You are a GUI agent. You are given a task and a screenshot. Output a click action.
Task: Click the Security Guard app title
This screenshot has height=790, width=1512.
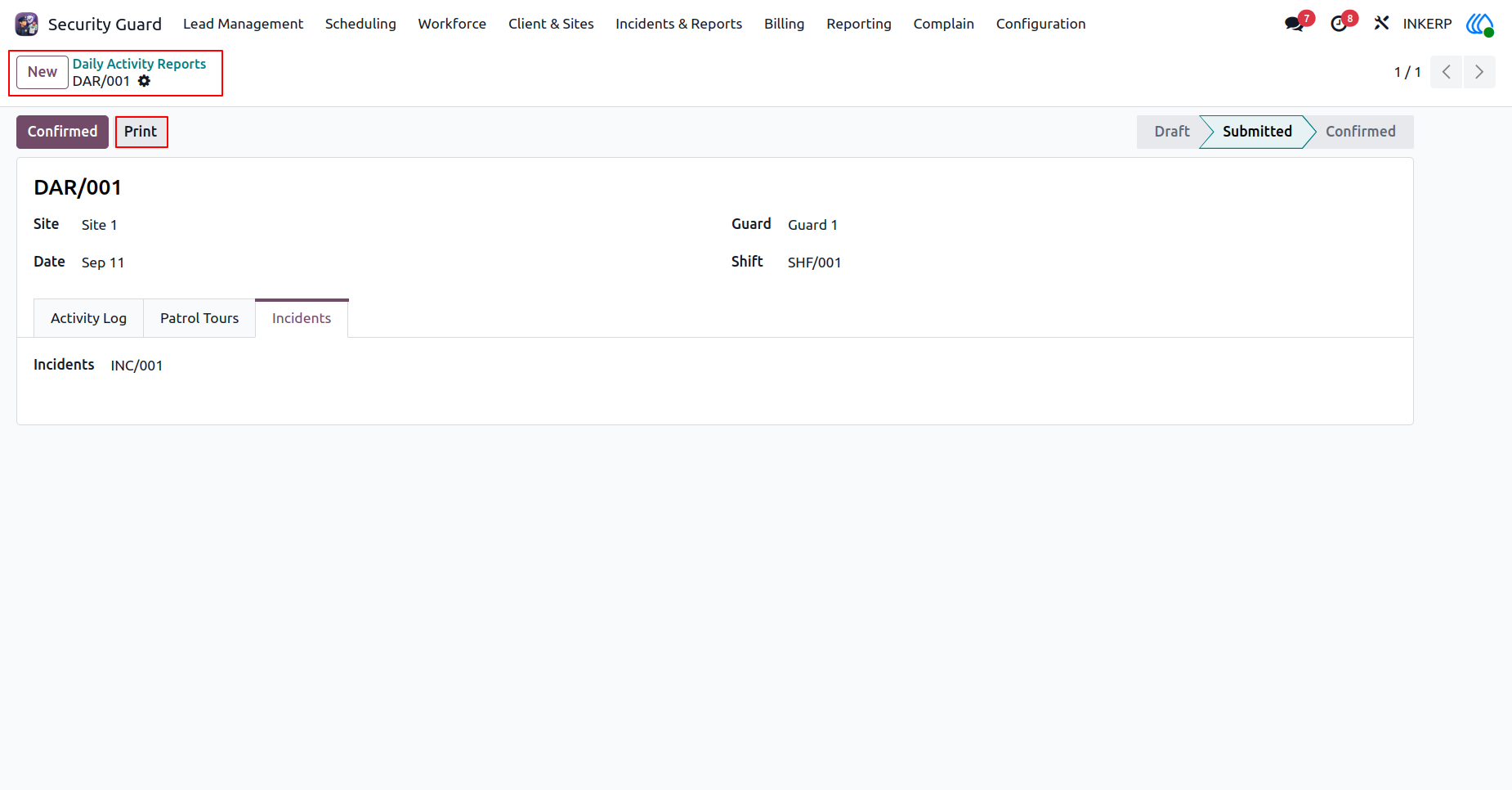(x=105, y=25)
